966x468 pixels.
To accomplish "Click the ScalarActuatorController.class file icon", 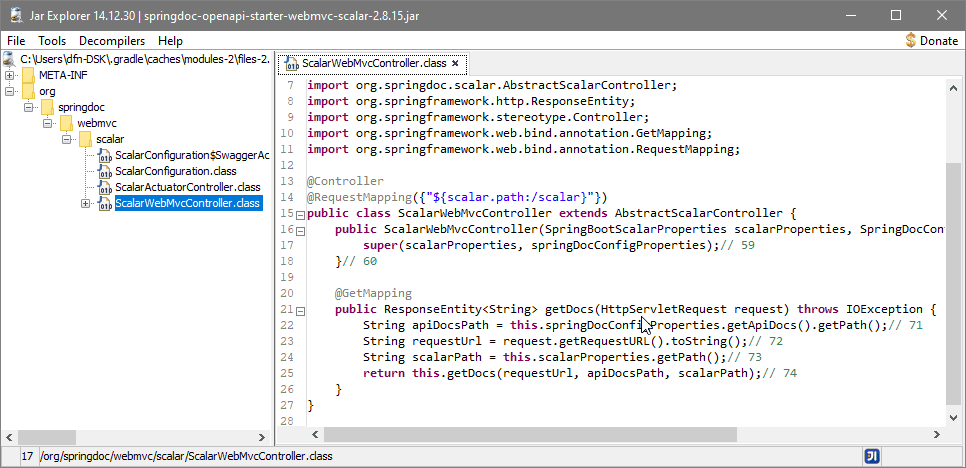I will click(105, 187).
